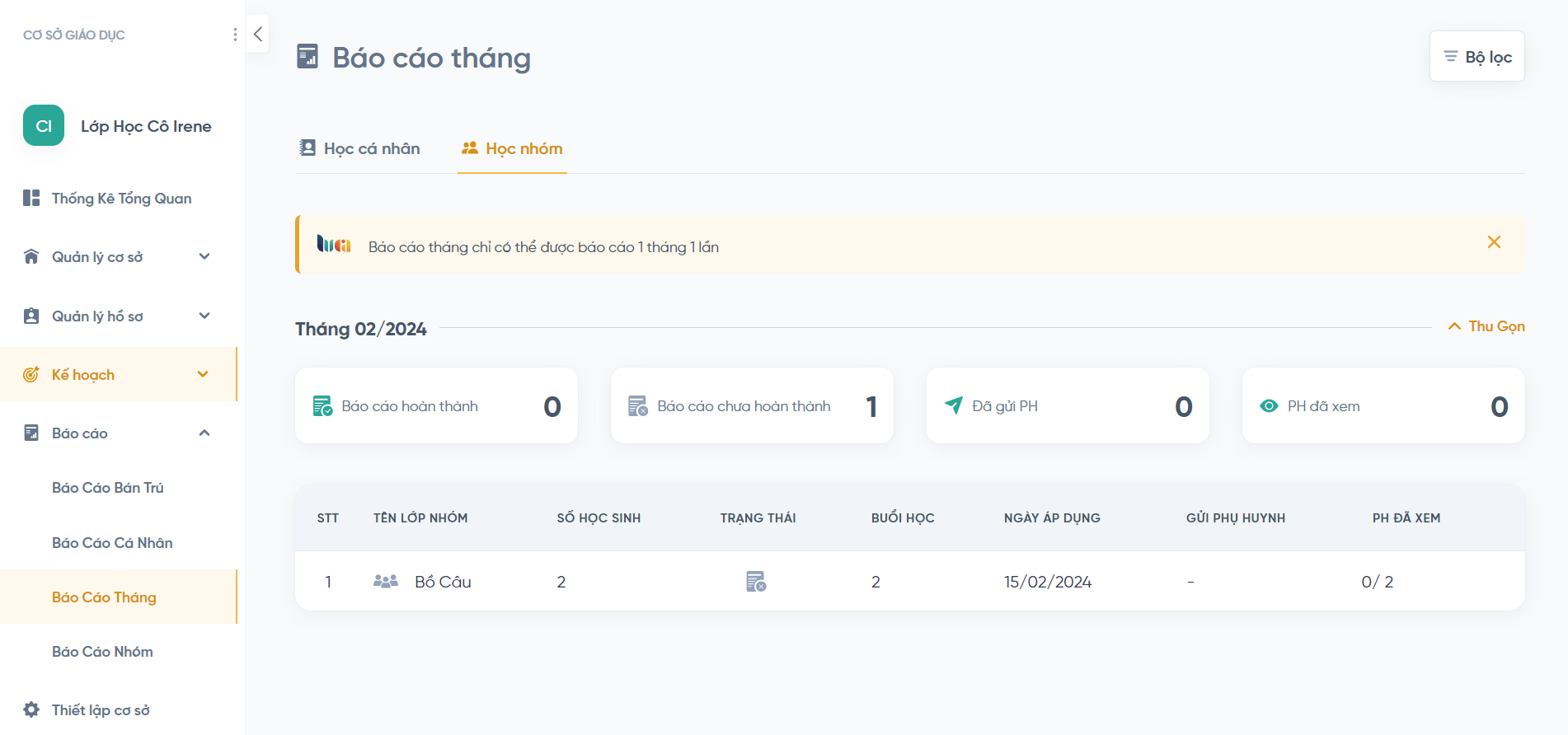Collapse the Báo cáo submenu
This screenshot has width=1568, height=735.
(x=204, y=433)
